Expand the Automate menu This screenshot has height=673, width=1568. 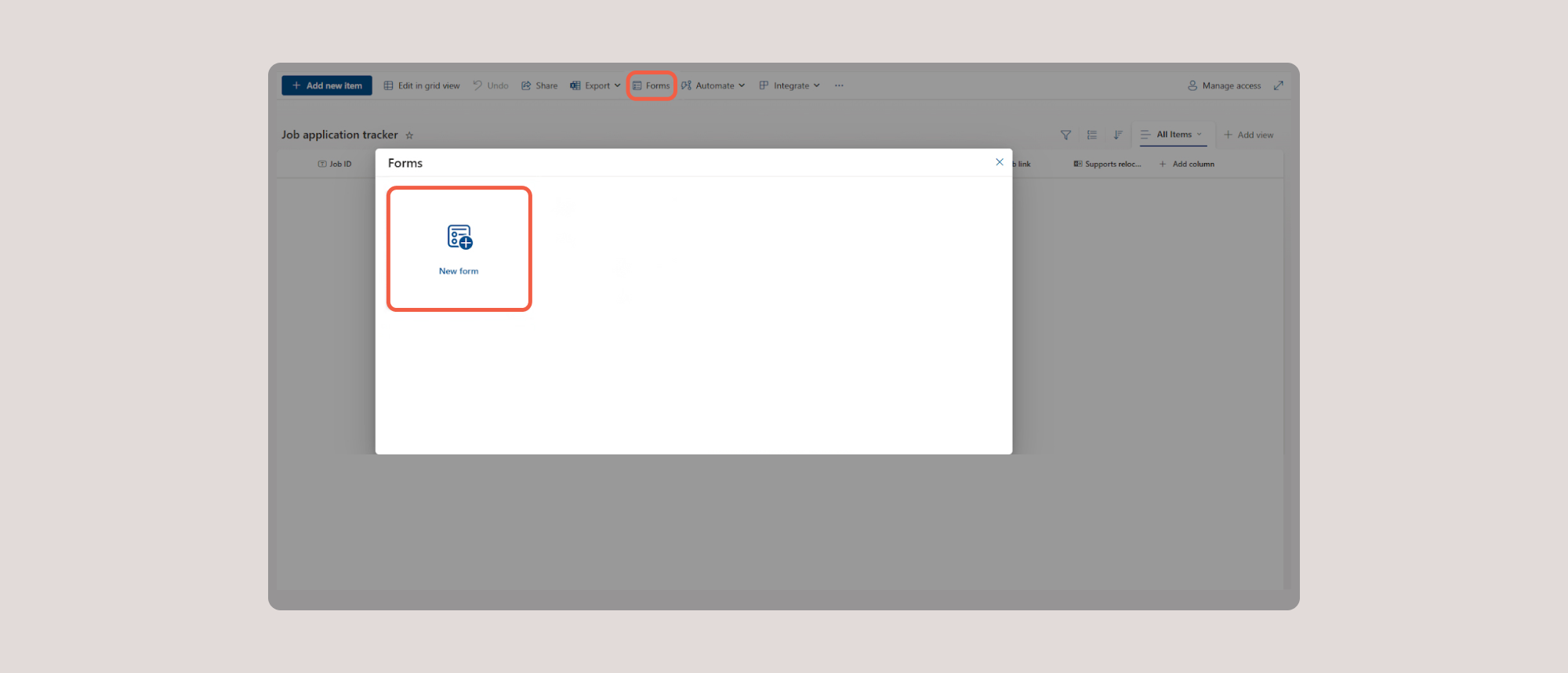(713, 86)
